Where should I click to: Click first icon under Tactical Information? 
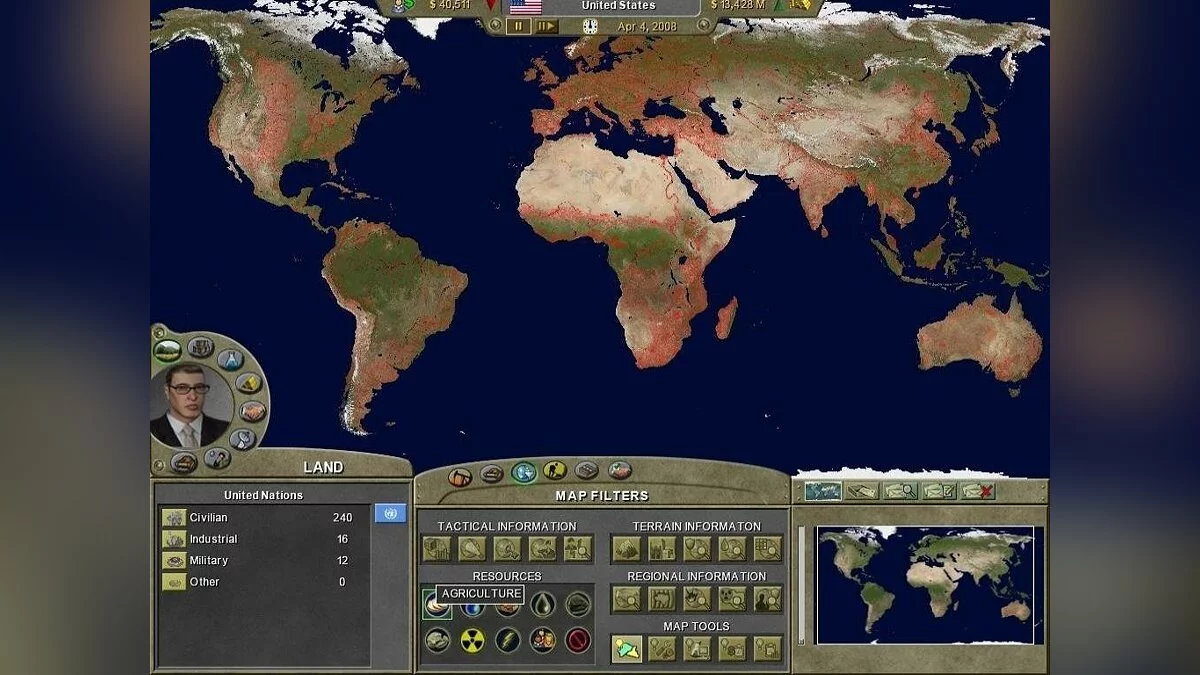click(437, 548)
